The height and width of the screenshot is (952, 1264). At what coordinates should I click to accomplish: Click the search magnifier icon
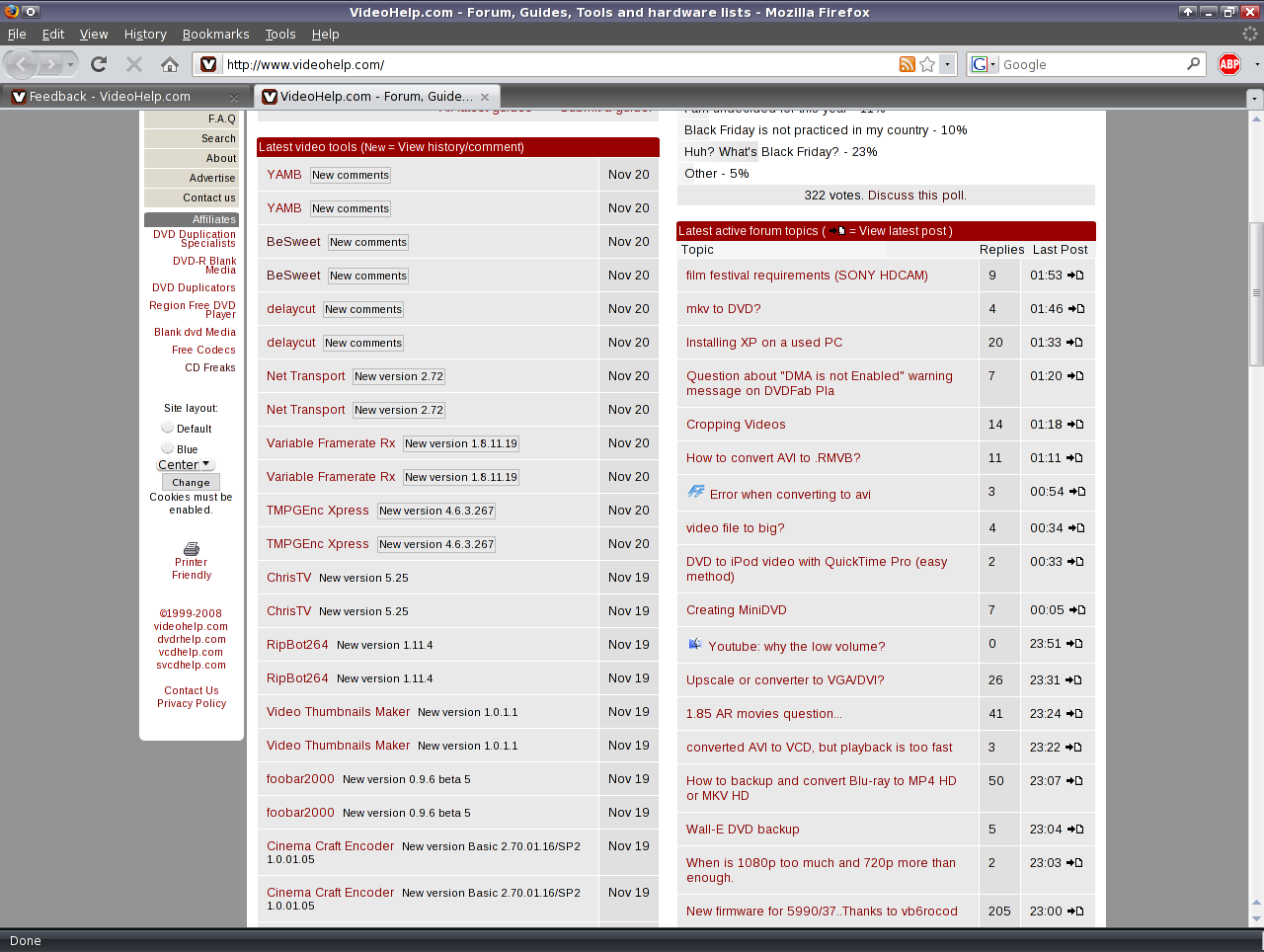point(1193,64)
